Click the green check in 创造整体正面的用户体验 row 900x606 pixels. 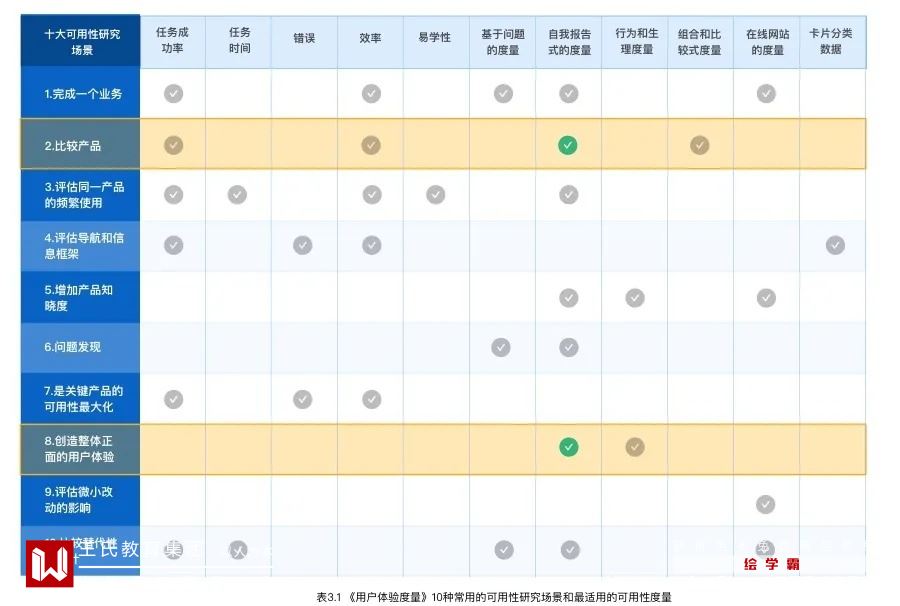click(x=569, y=447)
